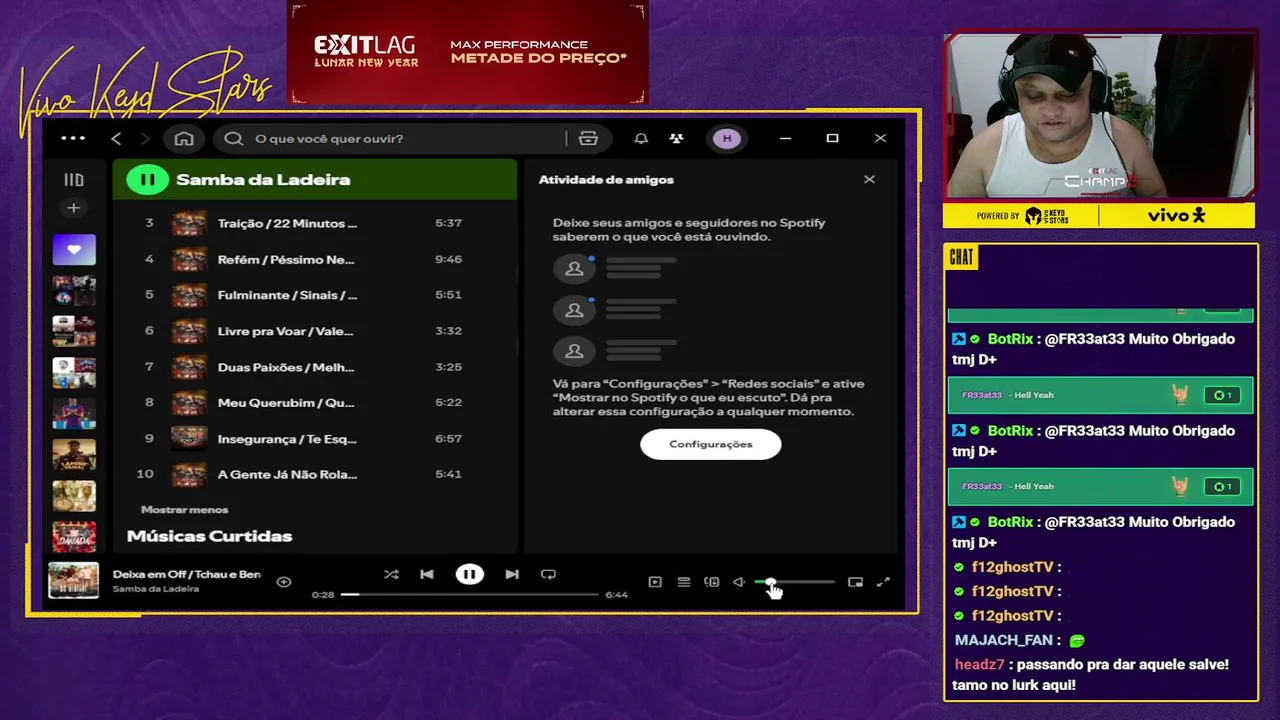Click the 'Deixa em Off / Tchau e Ben' title

187,574
